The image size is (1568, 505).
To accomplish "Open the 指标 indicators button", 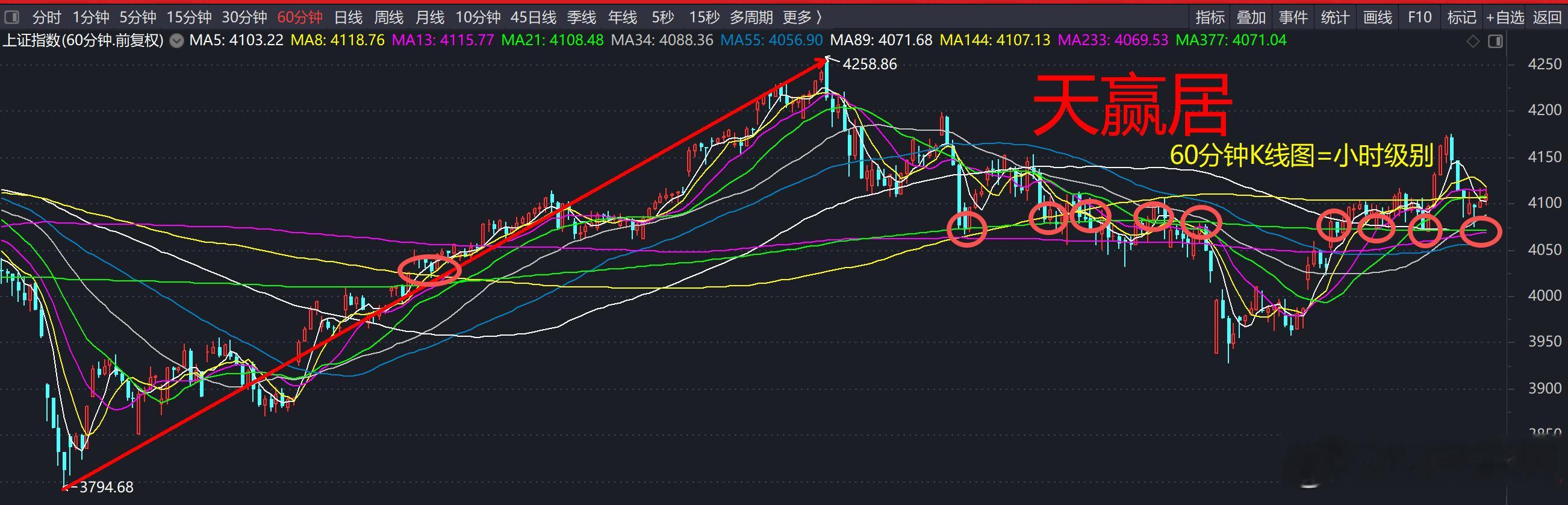I will pyautogui.click(x=1210, y=17).
